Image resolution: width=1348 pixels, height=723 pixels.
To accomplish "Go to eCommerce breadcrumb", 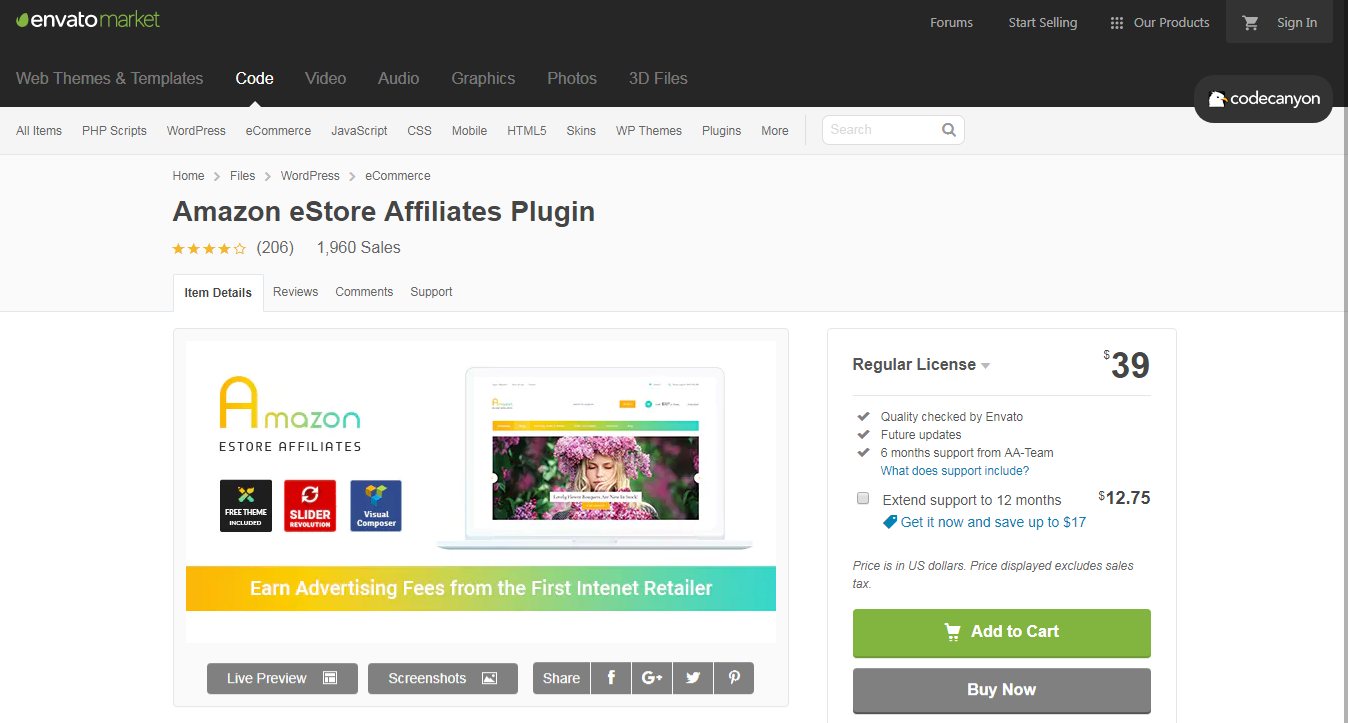I will [398, 176].
